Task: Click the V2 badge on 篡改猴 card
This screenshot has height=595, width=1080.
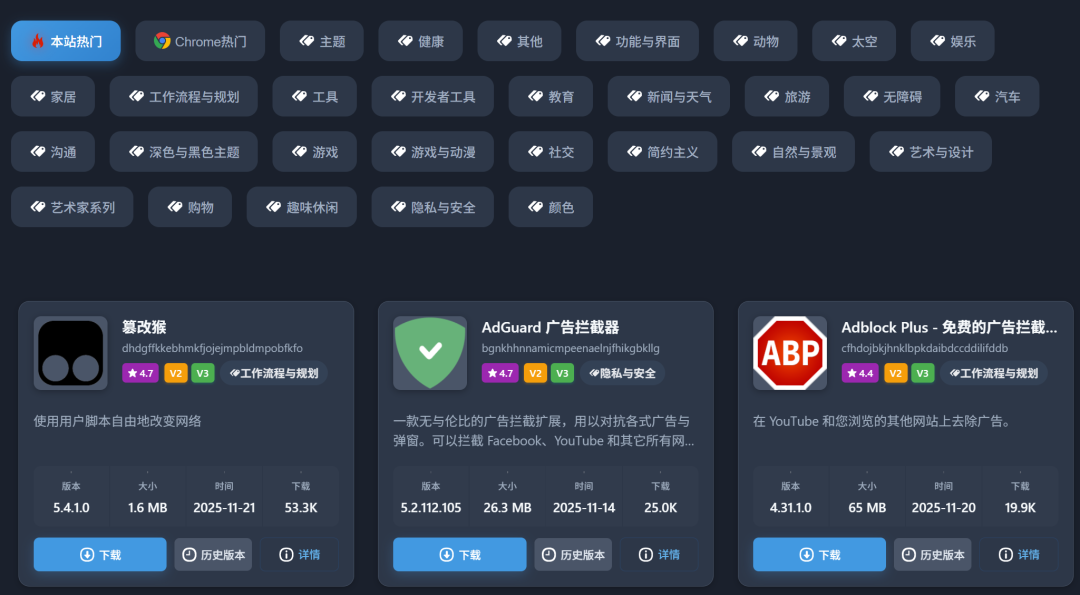Action: click(x=176, y=373)
